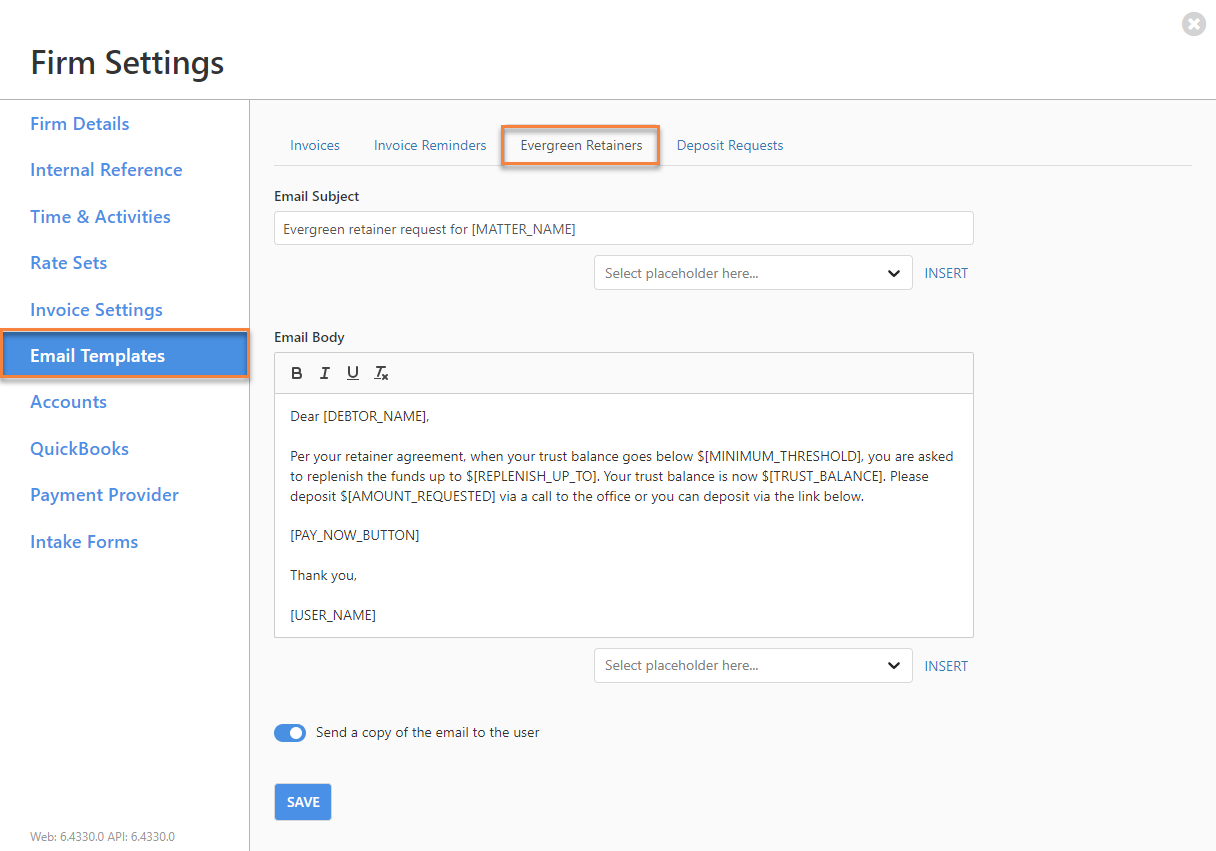Toggle bold formatting in email body
This screenshot has width=1216, height=851.
pos(297,373)
